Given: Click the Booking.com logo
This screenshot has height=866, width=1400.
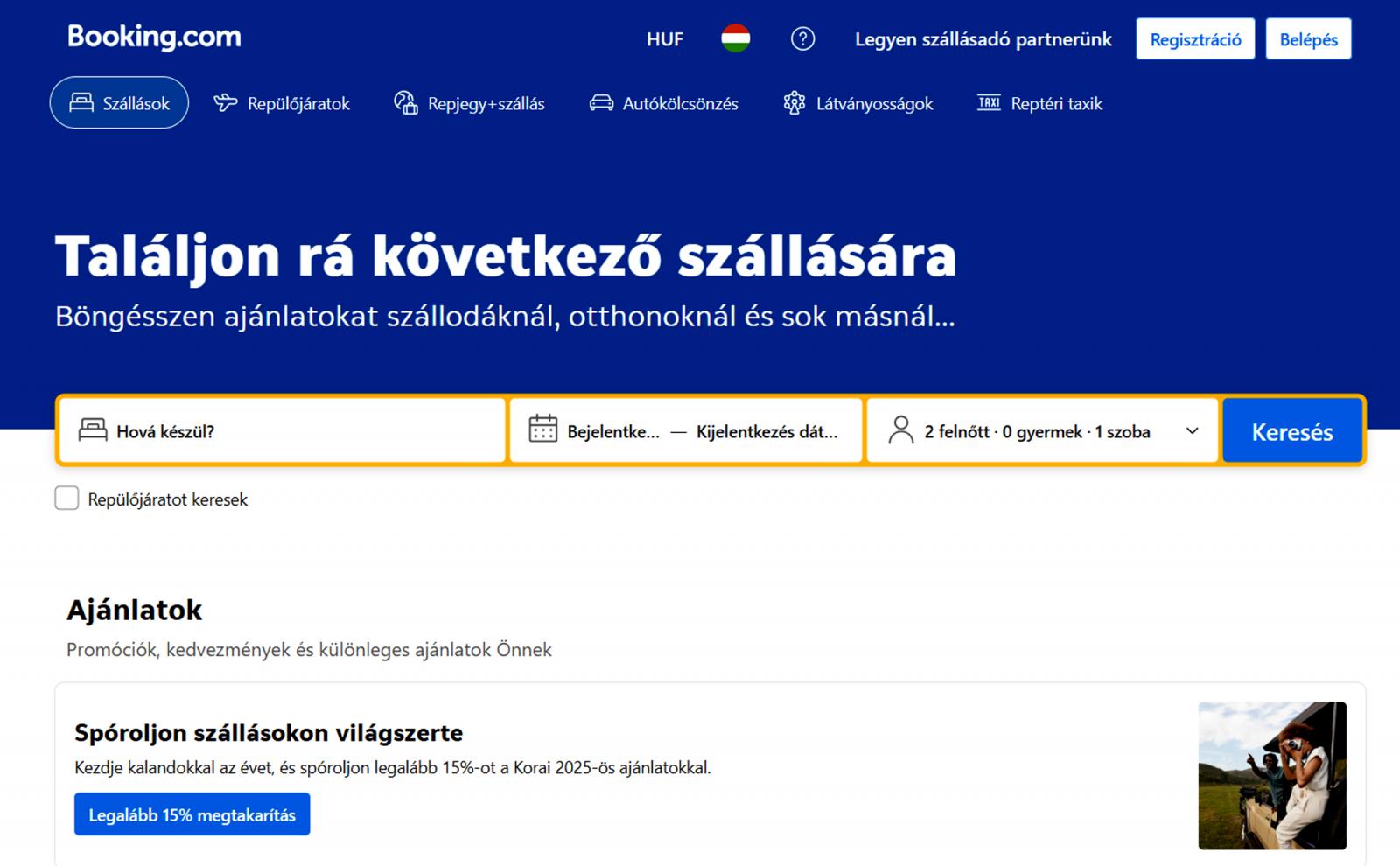Looking at the screenshot, I should (154, 37).
